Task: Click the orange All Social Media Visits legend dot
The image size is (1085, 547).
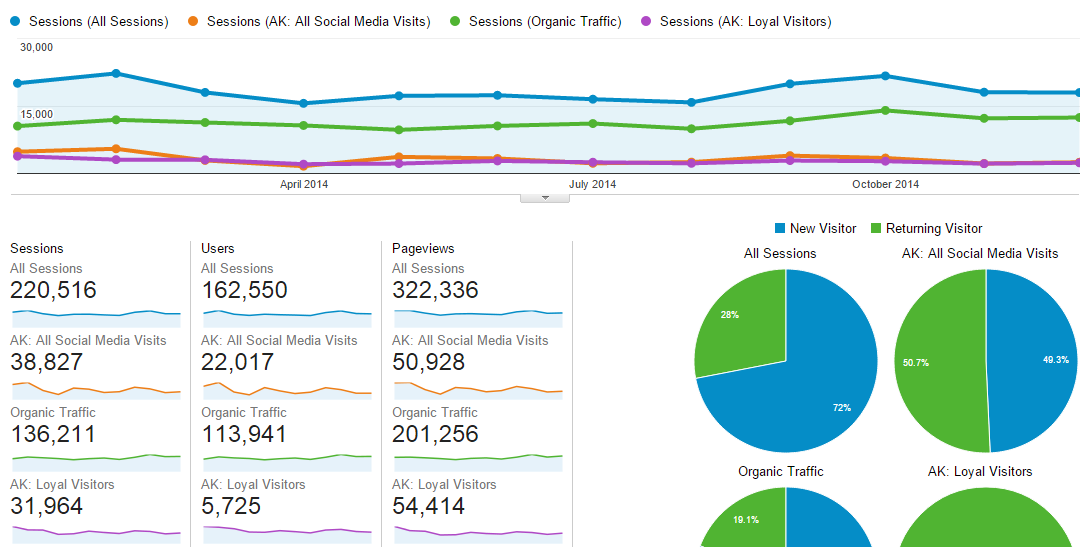Action: [x=193, y=21]
